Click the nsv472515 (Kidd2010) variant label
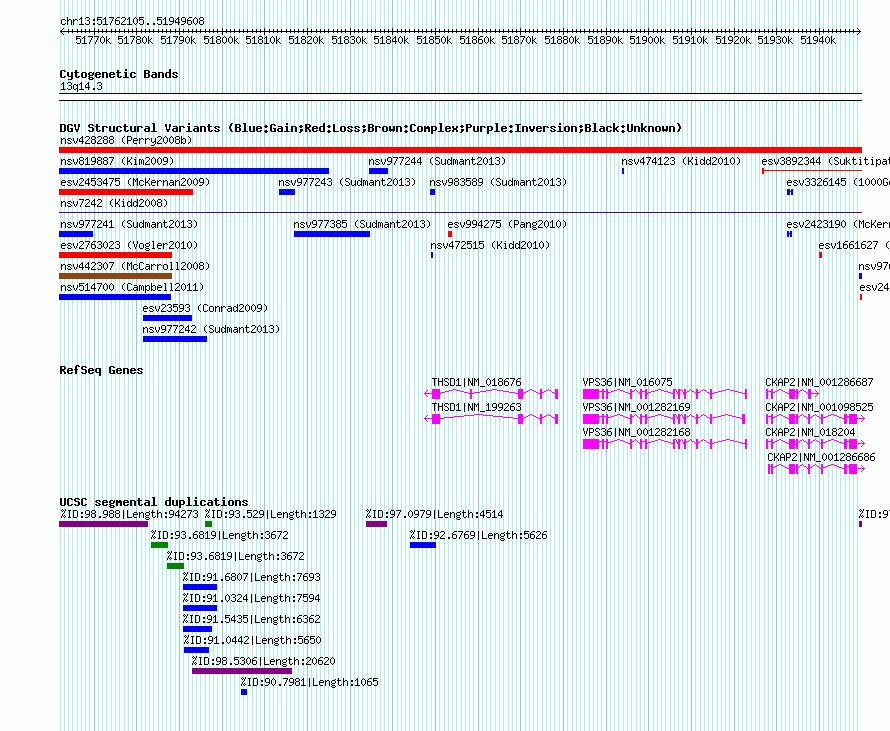Image resolution: width=890 pixels, height=731 pixels. 490,245
